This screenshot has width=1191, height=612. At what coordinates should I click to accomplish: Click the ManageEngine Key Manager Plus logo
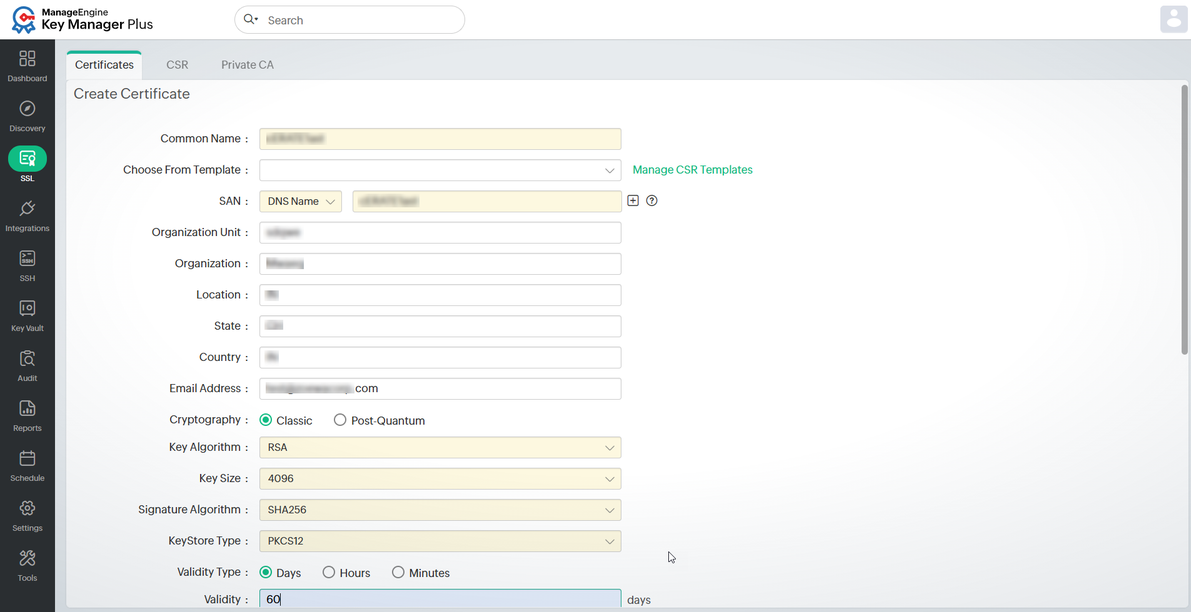(83, 20)
